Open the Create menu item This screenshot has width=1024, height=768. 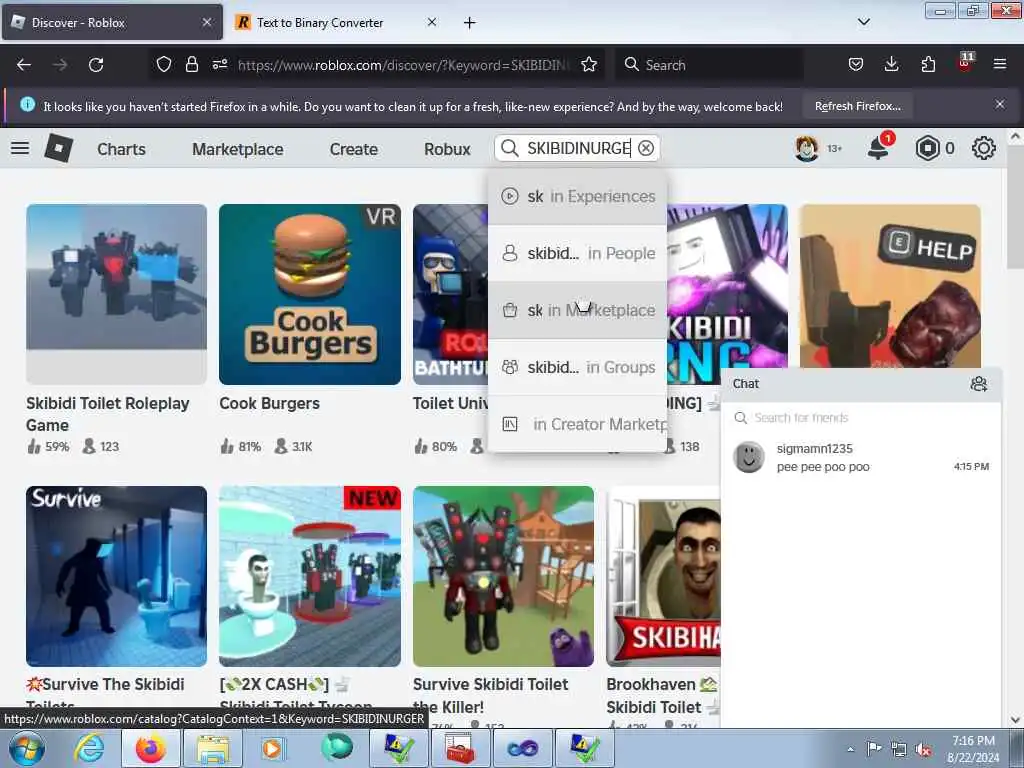coord(354,149)
